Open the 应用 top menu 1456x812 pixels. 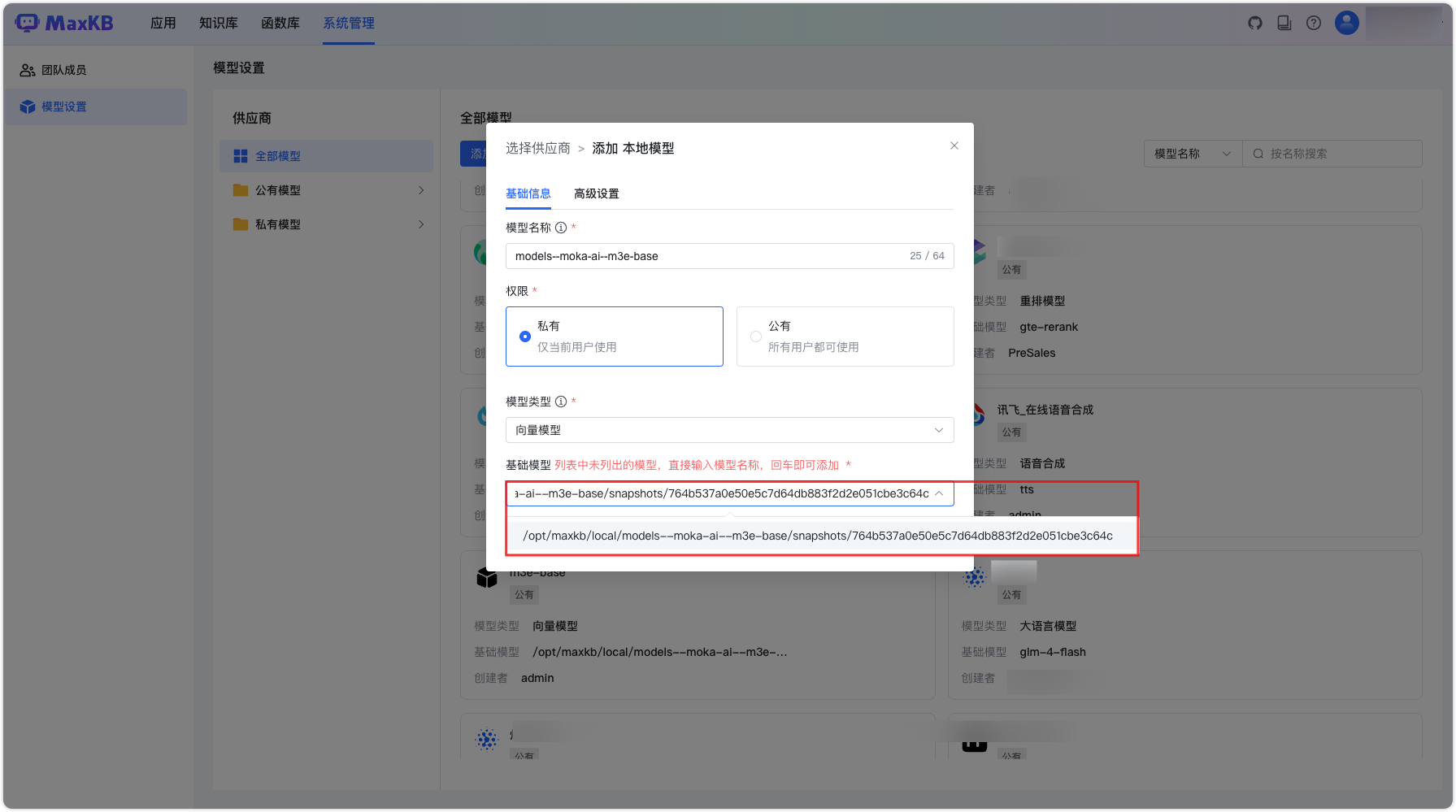[x=163, y=23]
